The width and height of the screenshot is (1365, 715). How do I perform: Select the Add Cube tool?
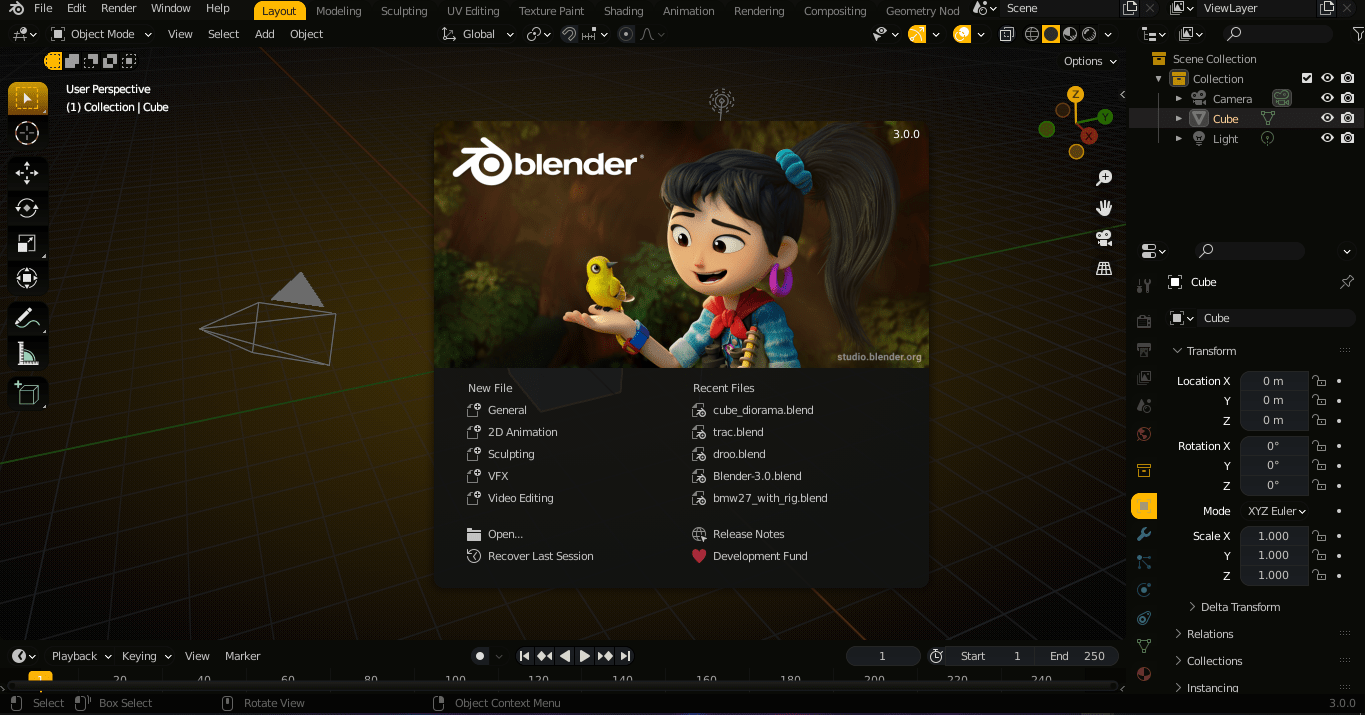(27, 393)
